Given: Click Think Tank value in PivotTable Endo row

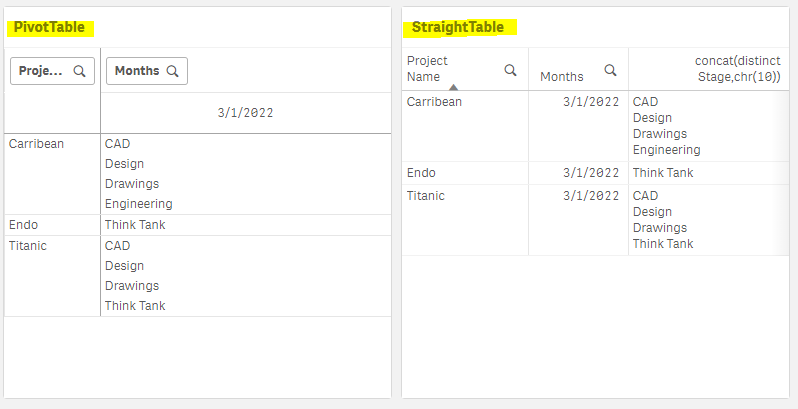Looking at the screenshot, I should click(x=135, y=225).
